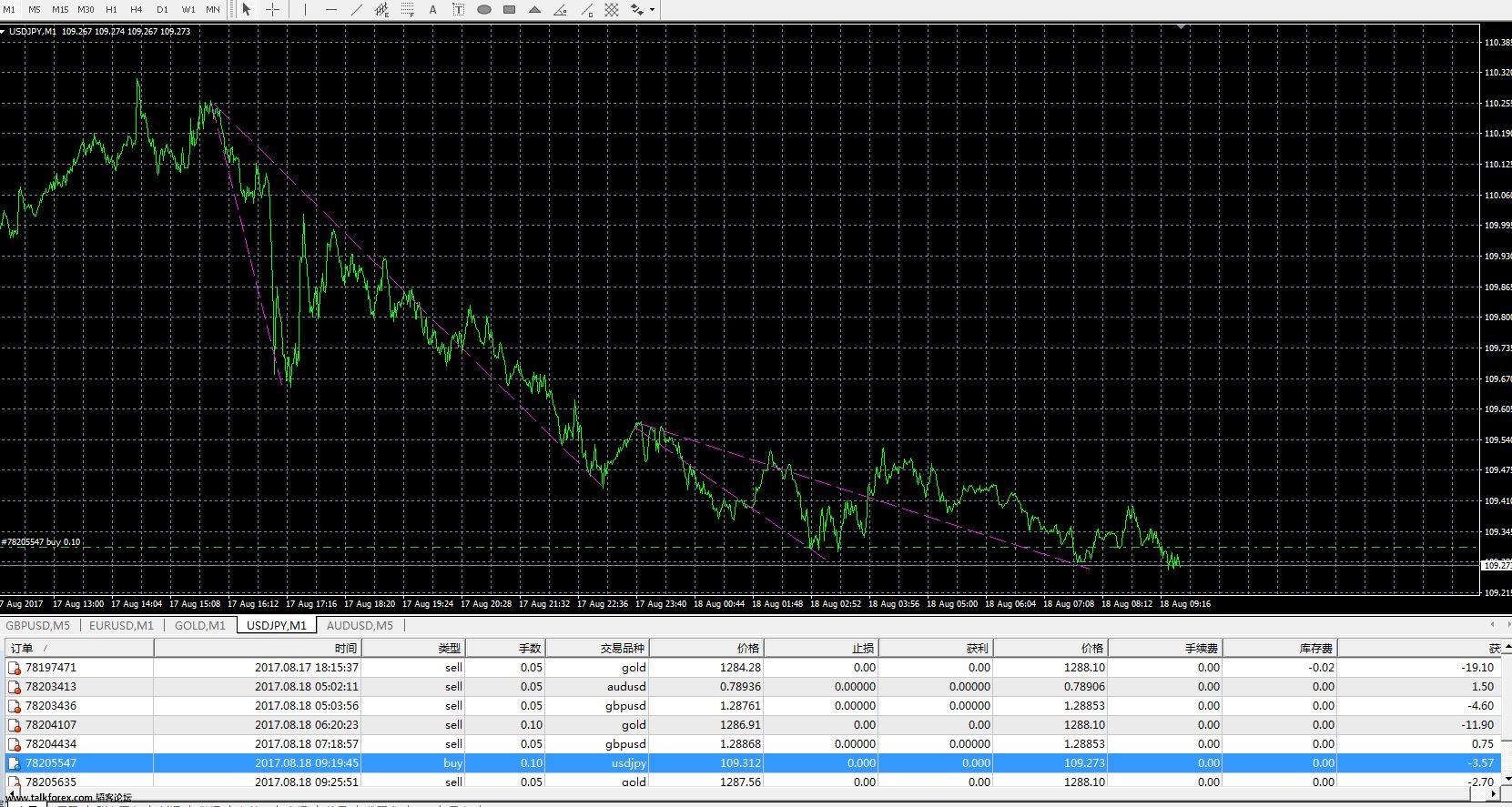Viewport: 1512px width, 807px height.
Task: Click order icon for 78203413
Action: click(x=15, y=687)
